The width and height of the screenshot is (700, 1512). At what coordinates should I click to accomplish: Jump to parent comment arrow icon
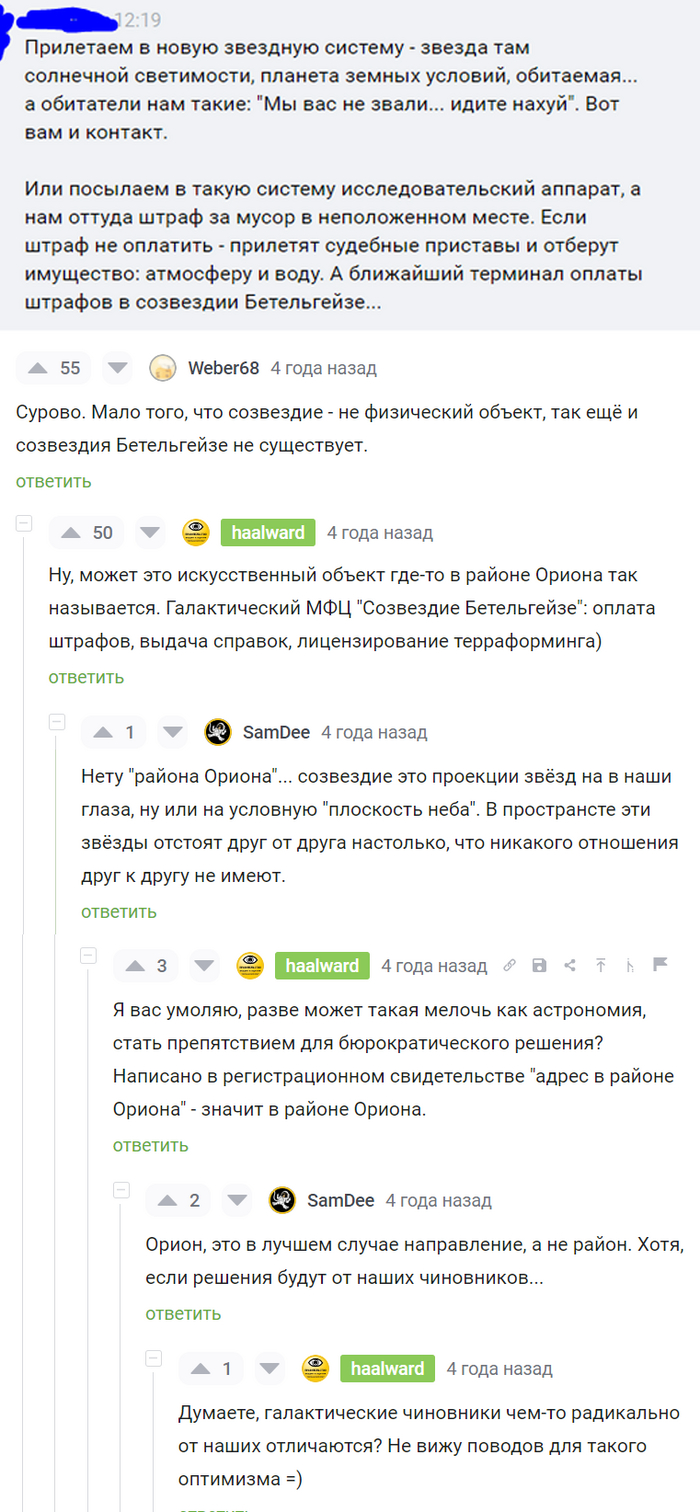click(600, 965)
